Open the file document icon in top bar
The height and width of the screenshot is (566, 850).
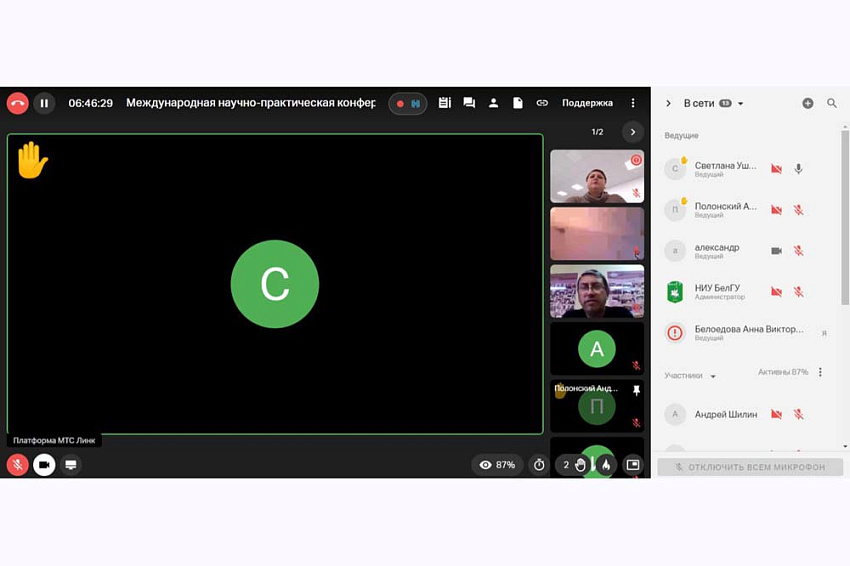point(518,103)
